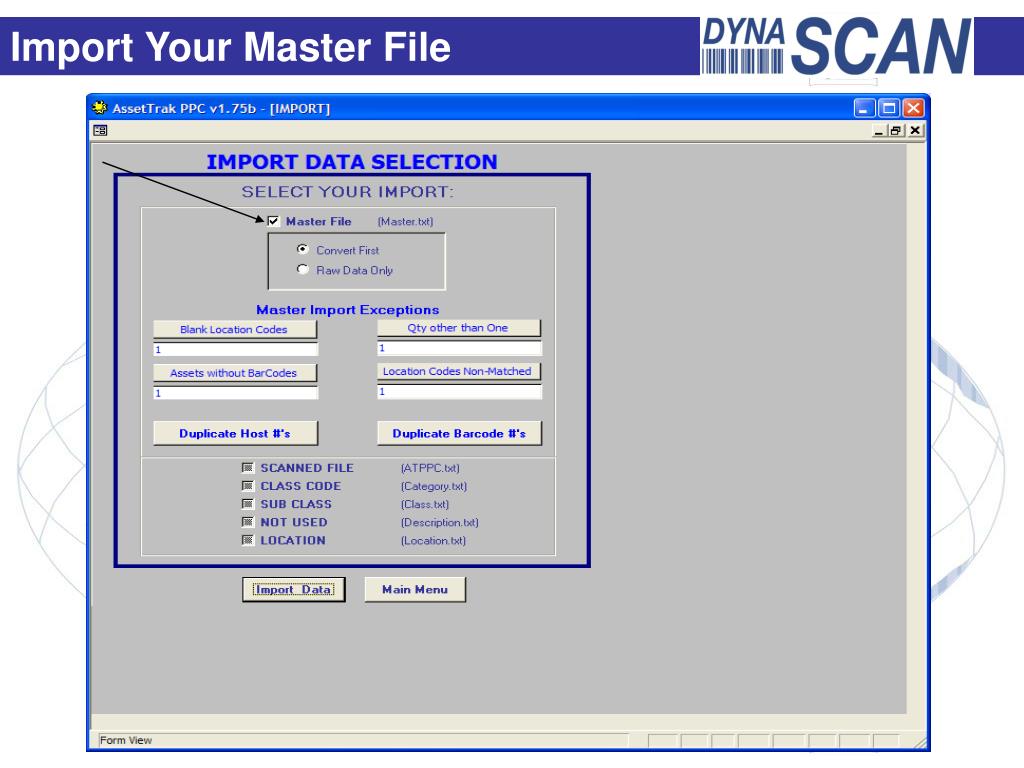
Task: Select the Convert First radio option
Action: tap(302, 249)
